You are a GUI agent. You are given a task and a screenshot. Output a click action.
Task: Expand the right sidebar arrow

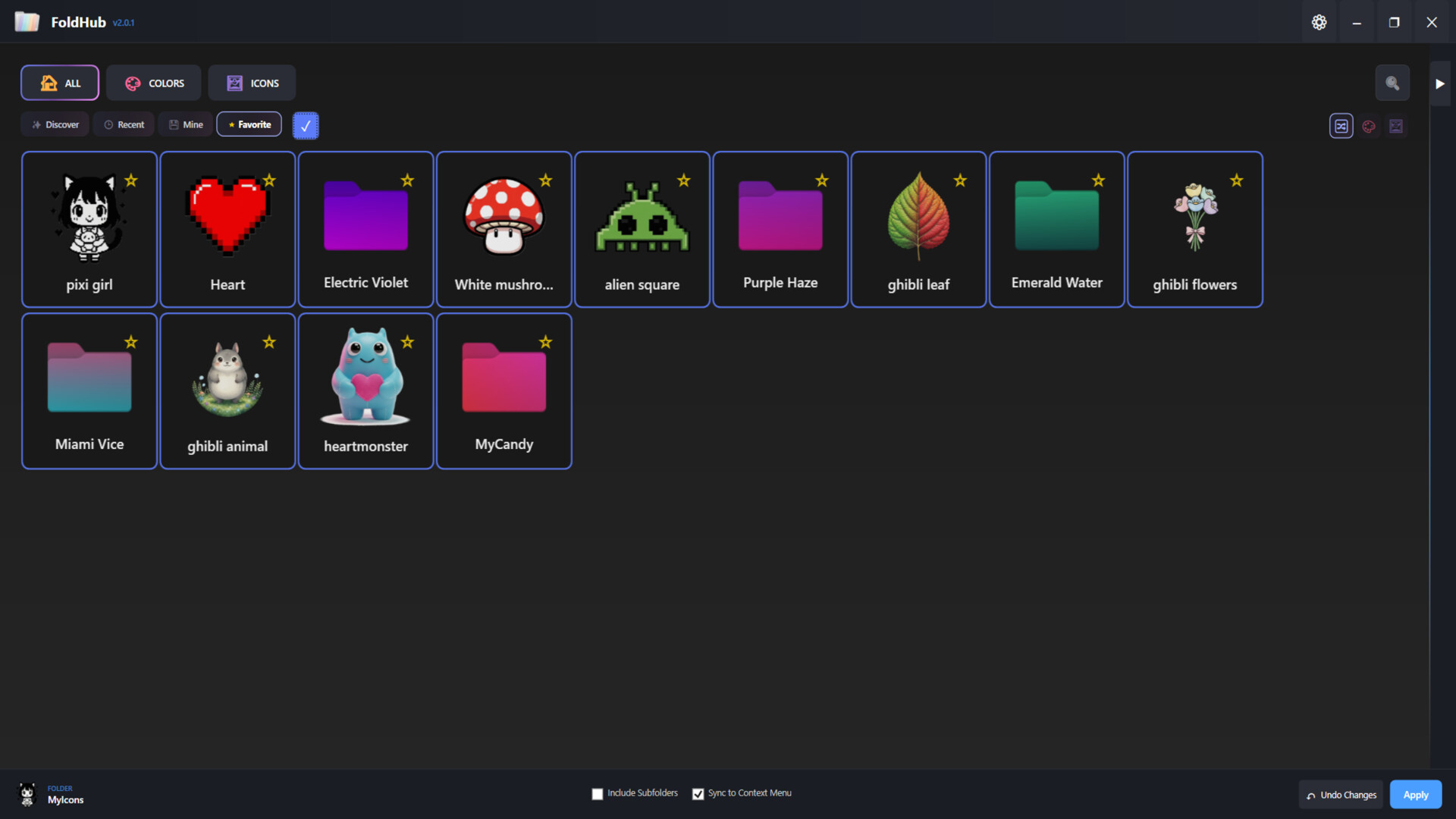coord(1440,83)
